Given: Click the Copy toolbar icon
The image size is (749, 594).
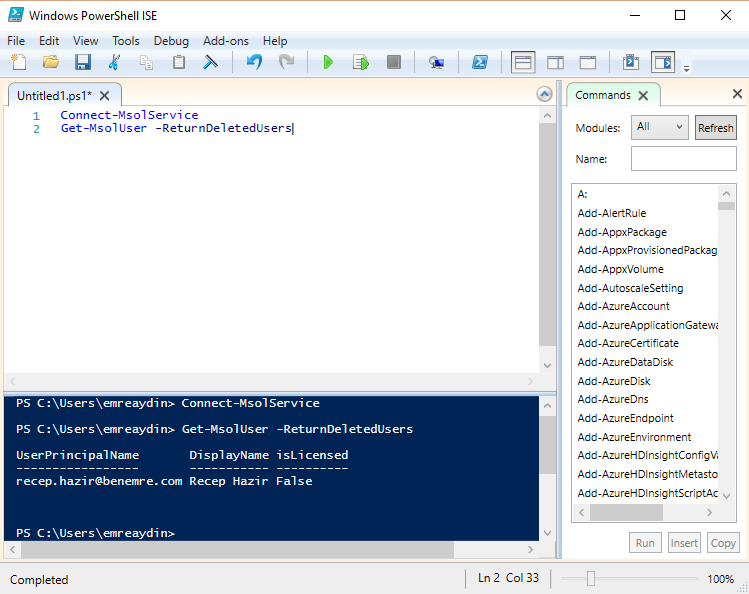Looking at the screenshot, I should 146,62.
